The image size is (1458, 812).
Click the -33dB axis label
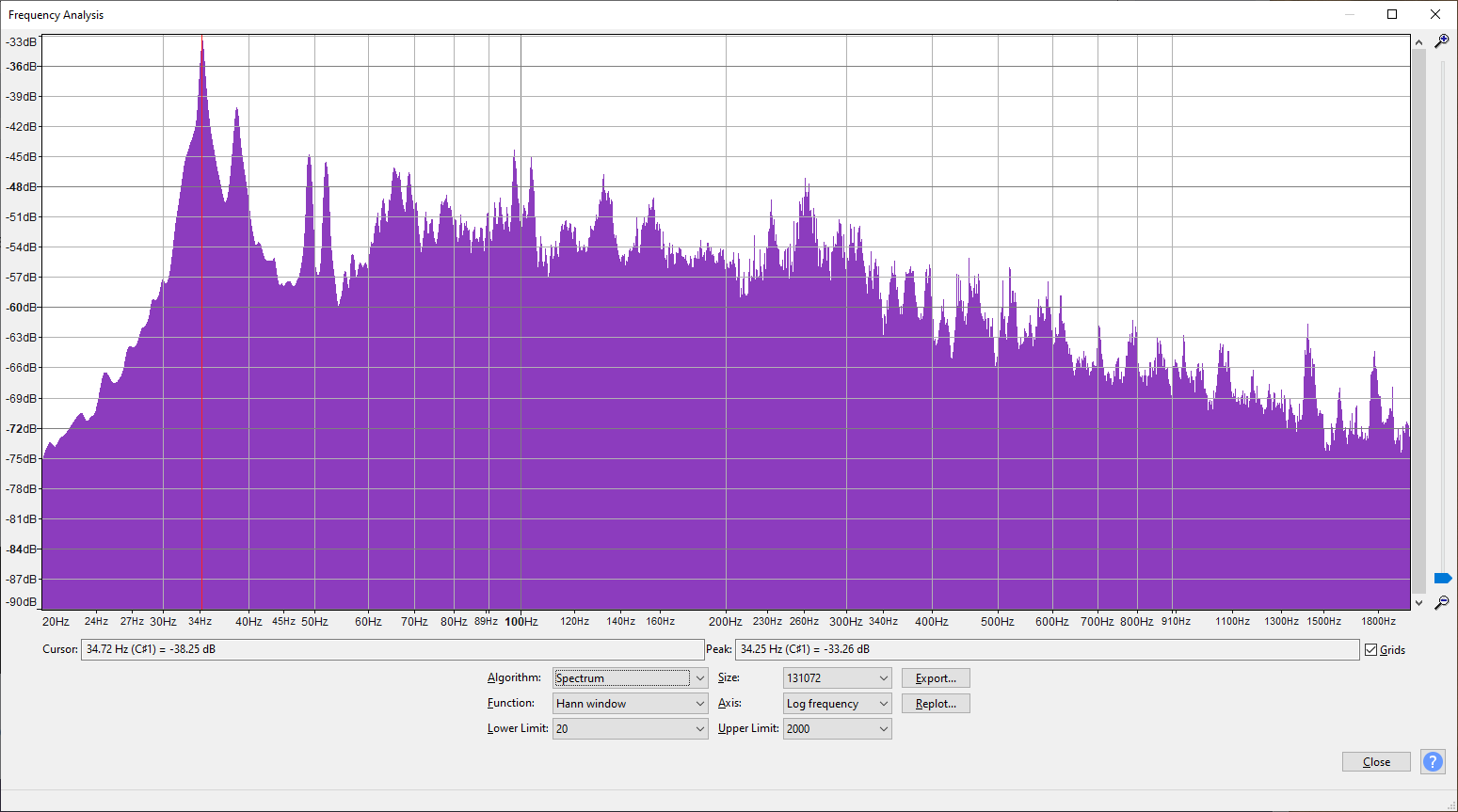[23, 42]
